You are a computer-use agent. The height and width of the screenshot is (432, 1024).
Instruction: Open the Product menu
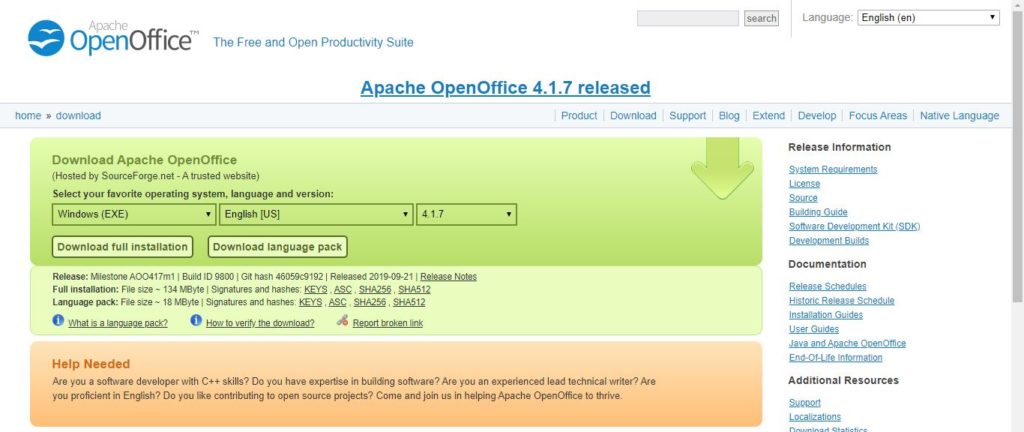579,116
